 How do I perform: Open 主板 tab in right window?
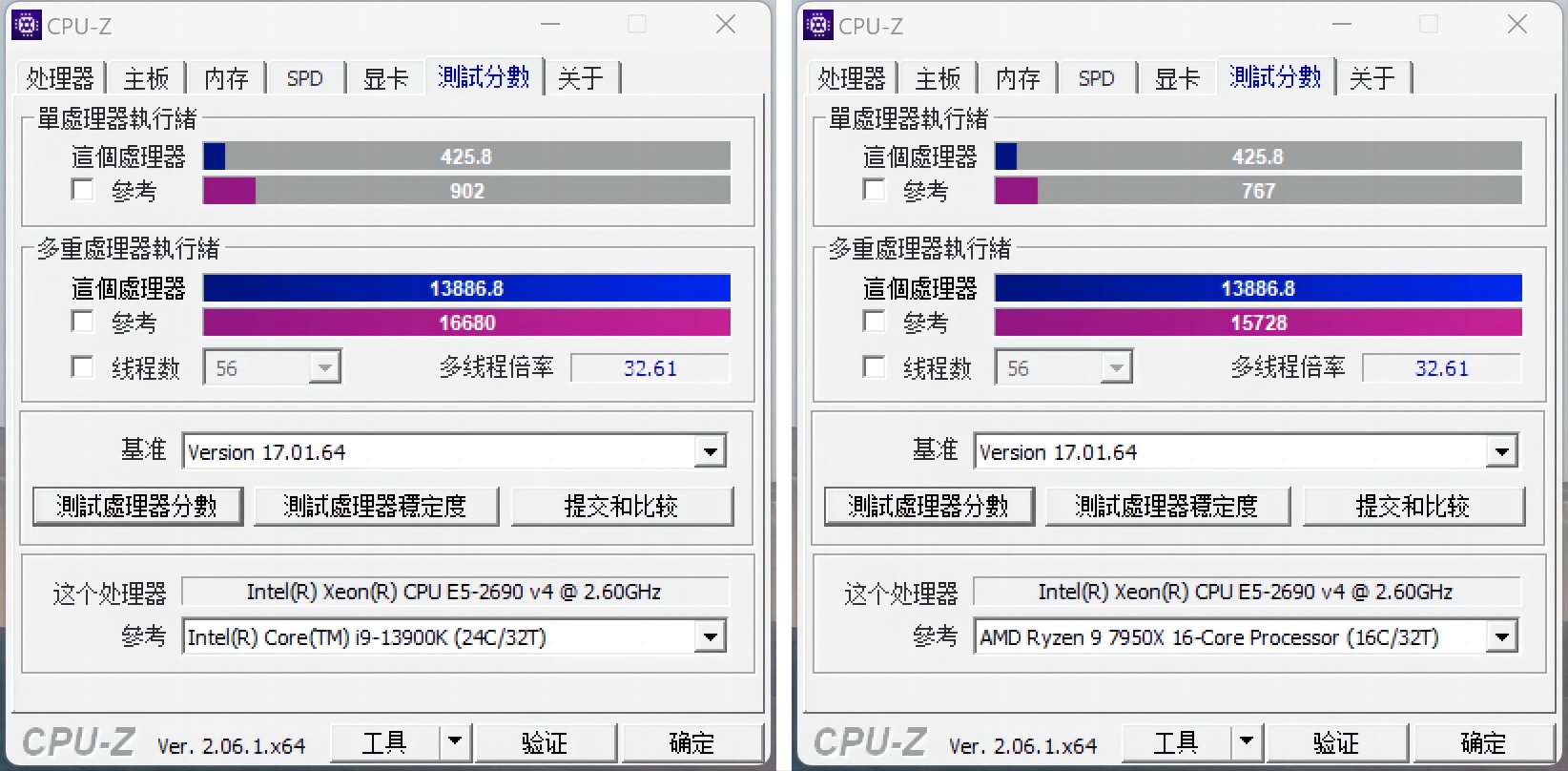coord(938,77)
